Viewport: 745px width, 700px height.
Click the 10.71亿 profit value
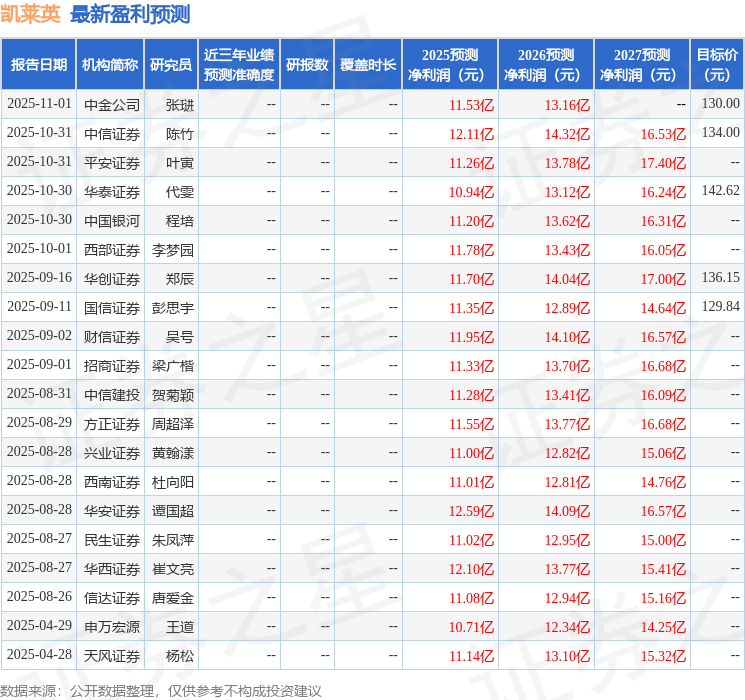472,627
